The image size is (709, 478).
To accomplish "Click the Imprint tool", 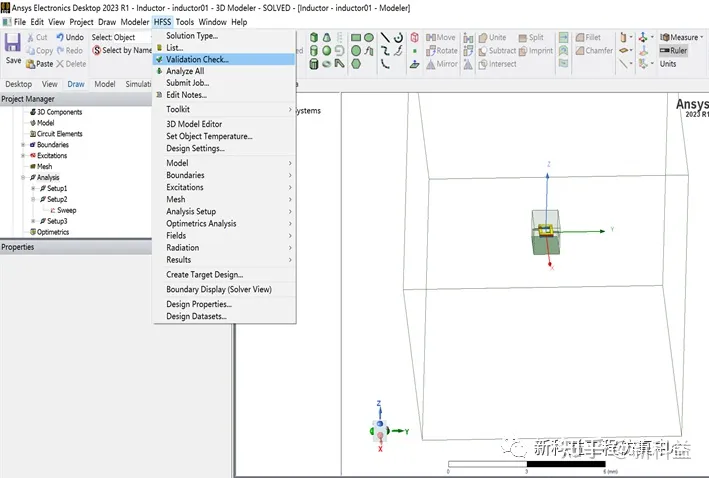I will tap(536, 51).
